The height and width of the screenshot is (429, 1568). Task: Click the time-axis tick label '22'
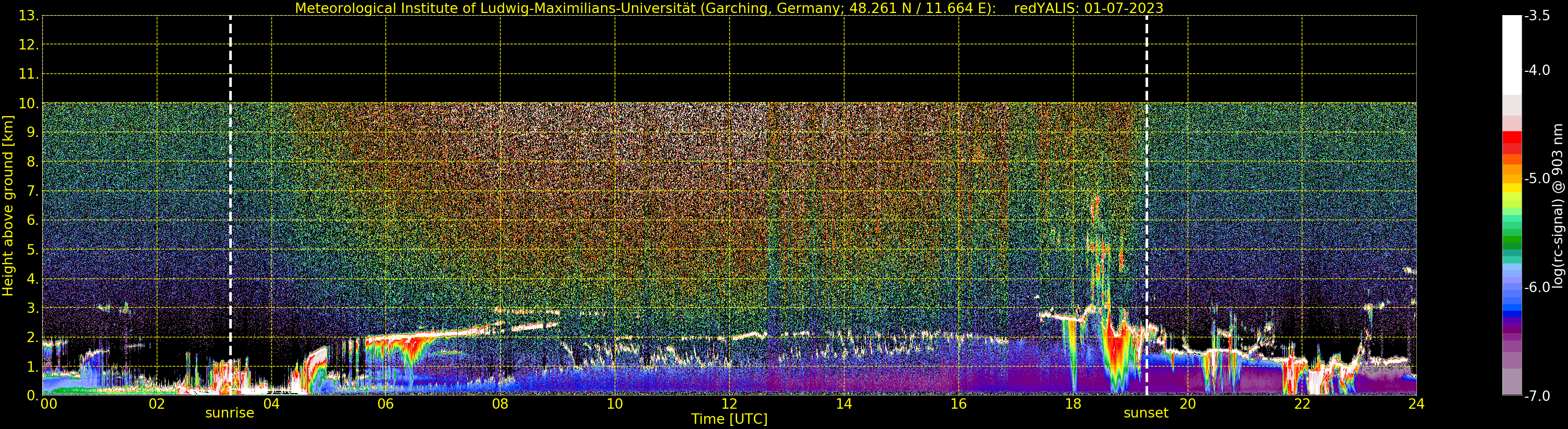pos(1302,404)
